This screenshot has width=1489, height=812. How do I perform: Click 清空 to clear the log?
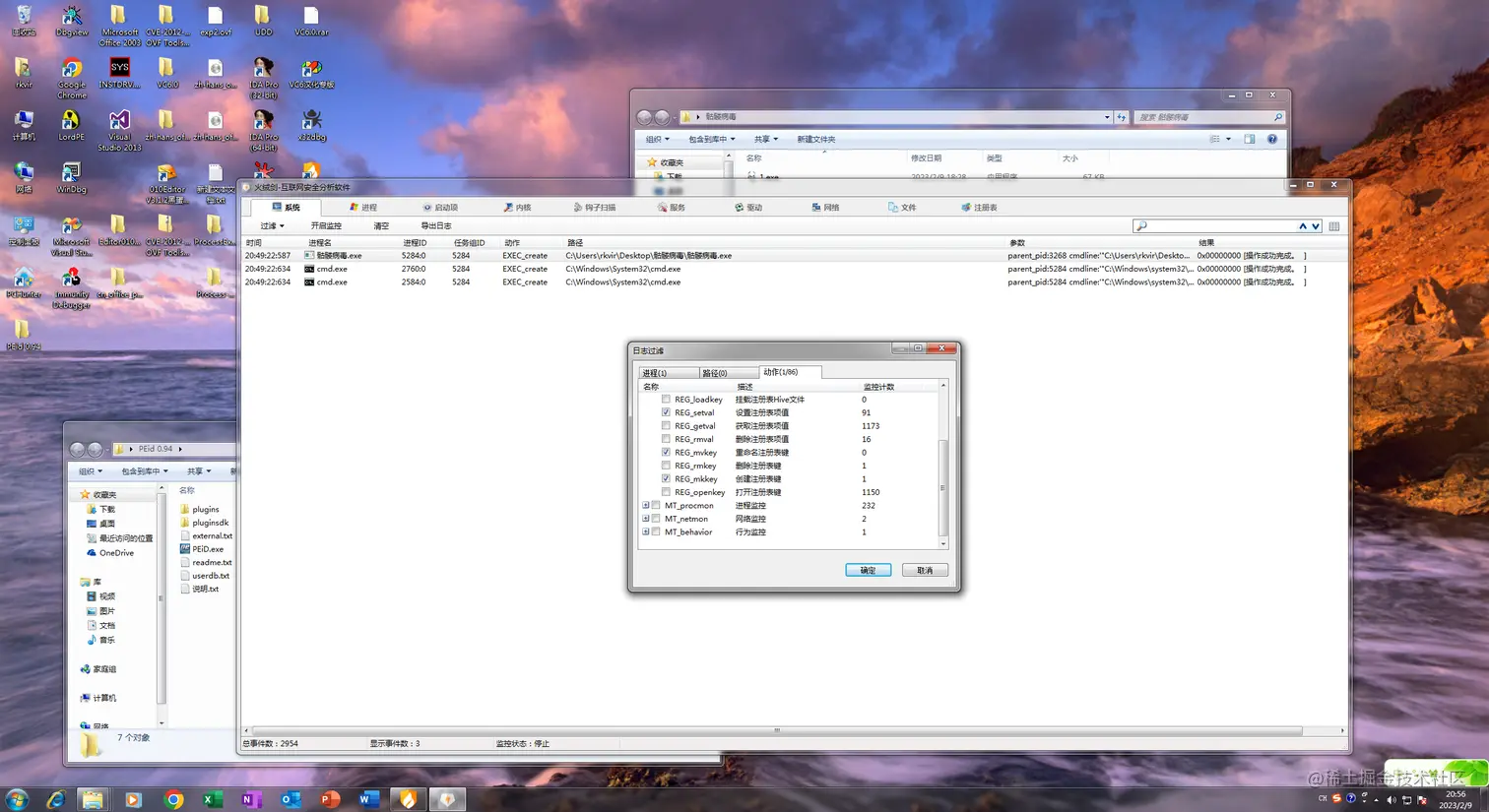click(x=381, y=226)
